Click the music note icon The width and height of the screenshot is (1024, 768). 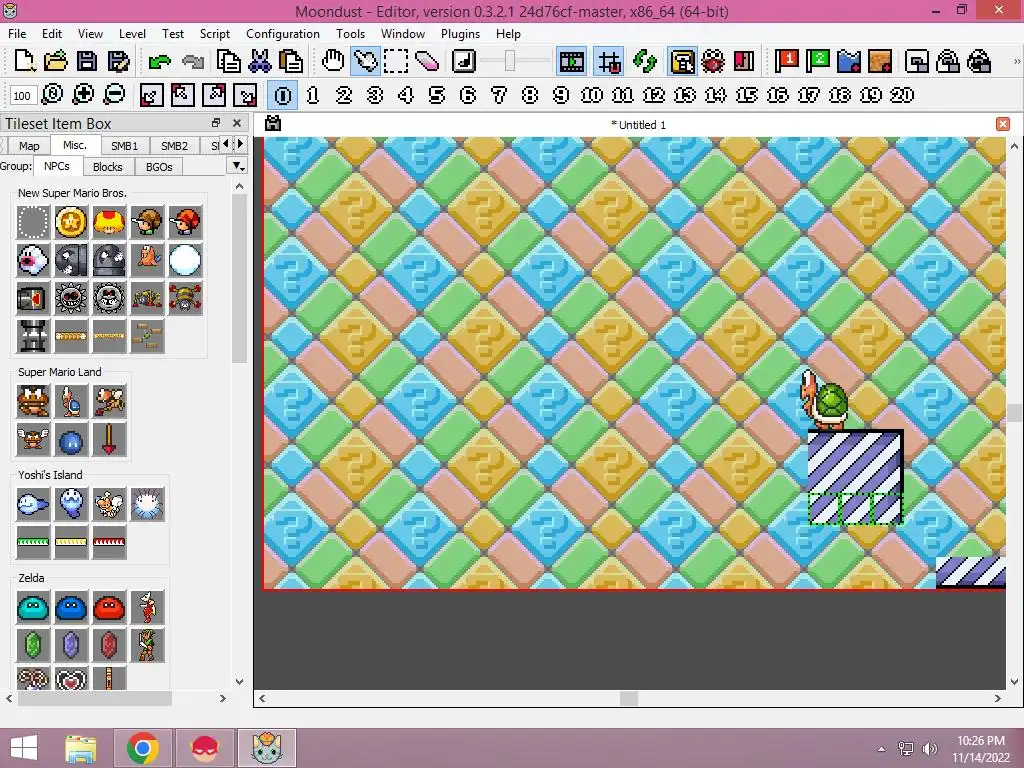tap(464, 61)
